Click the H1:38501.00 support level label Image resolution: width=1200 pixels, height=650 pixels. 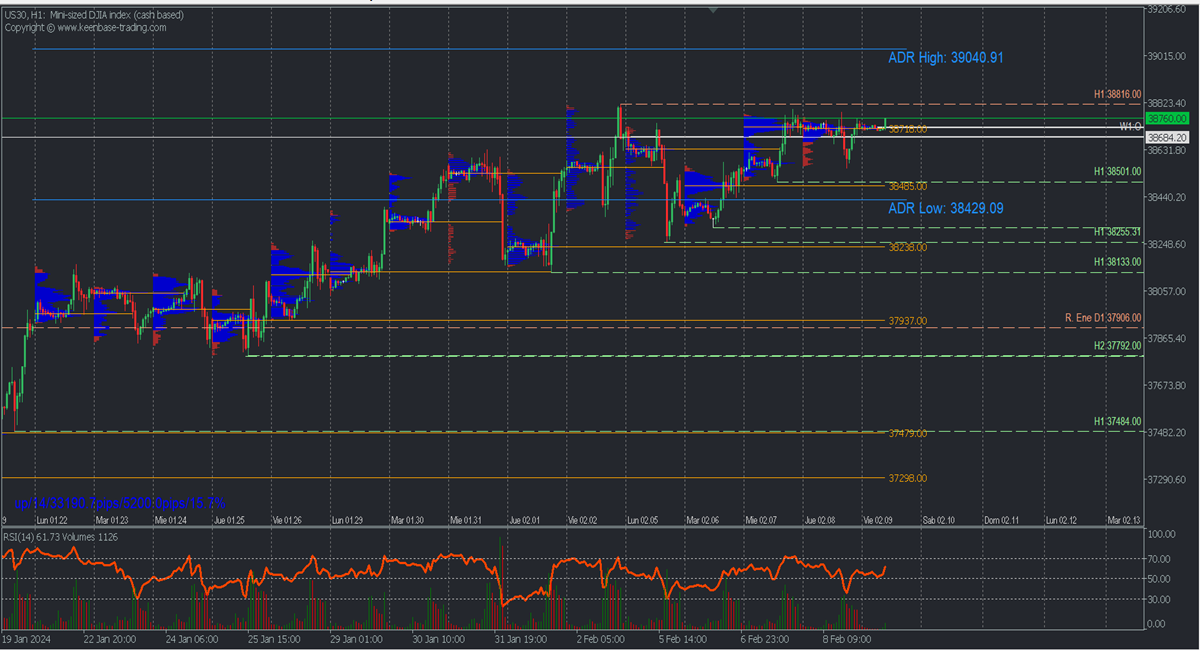coord(1117,172)
